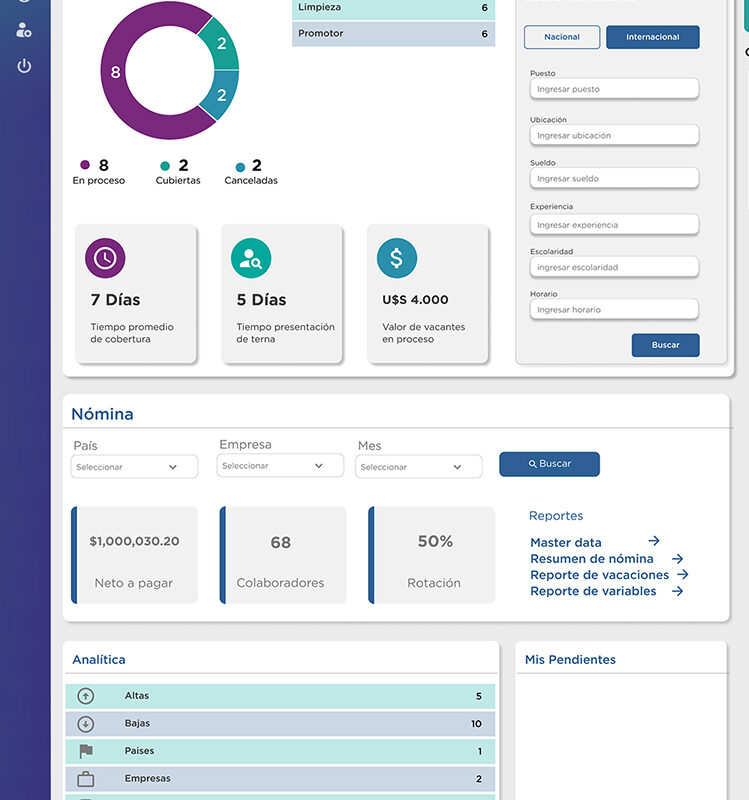Click Buscar button below the Horario field
Viewport: 749px width, 800px height.
[x=665, y=345]
